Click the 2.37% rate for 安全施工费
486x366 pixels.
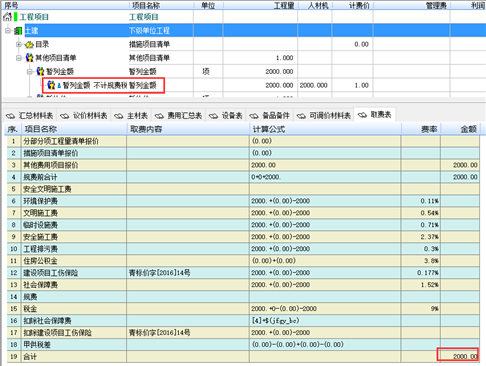point(421,237)
